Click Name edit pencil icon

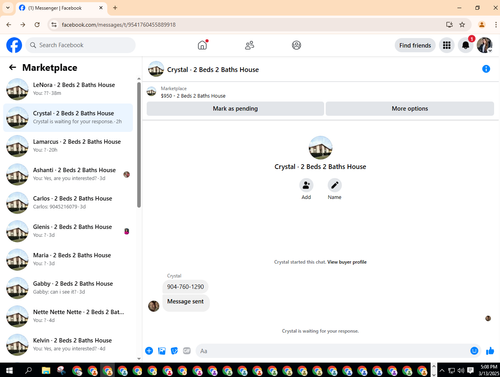334,185
